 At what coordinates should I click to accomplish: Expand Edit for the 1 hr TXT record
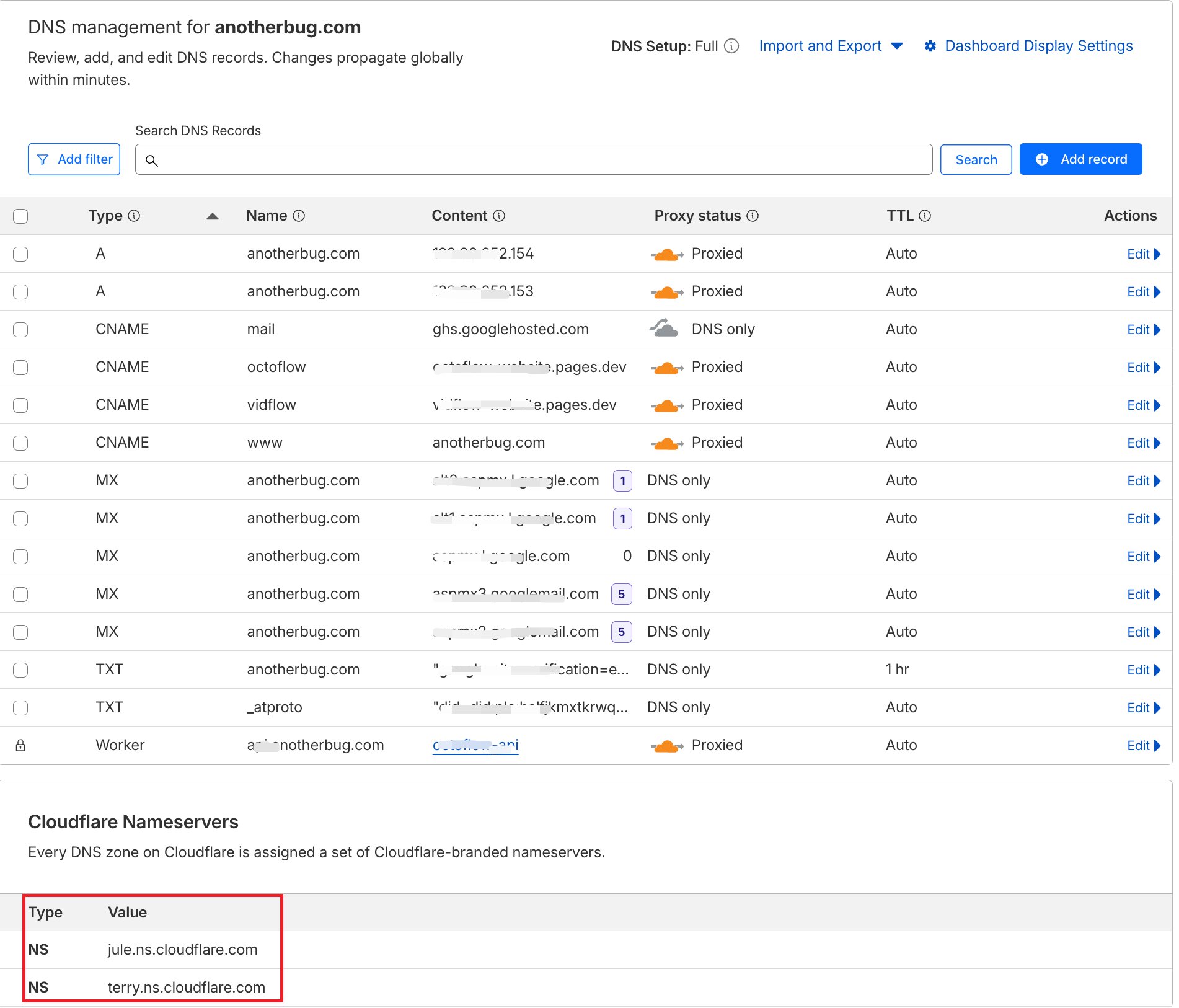point(1144,670)
